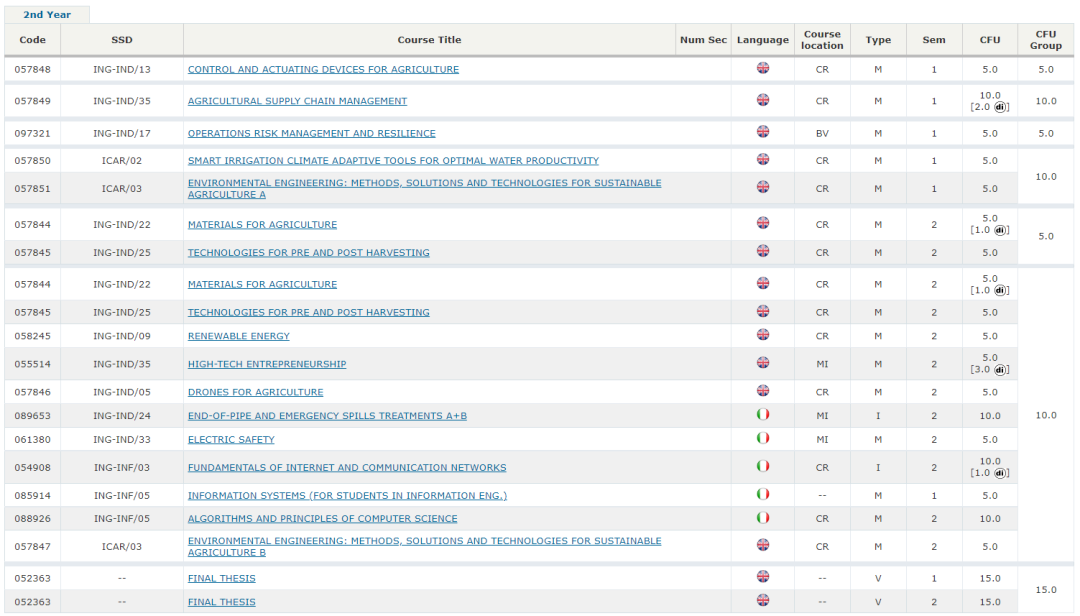Click Italian flag in Internet and Communication Networks row
Screen dimensions: 1080x616
point(763,466)
